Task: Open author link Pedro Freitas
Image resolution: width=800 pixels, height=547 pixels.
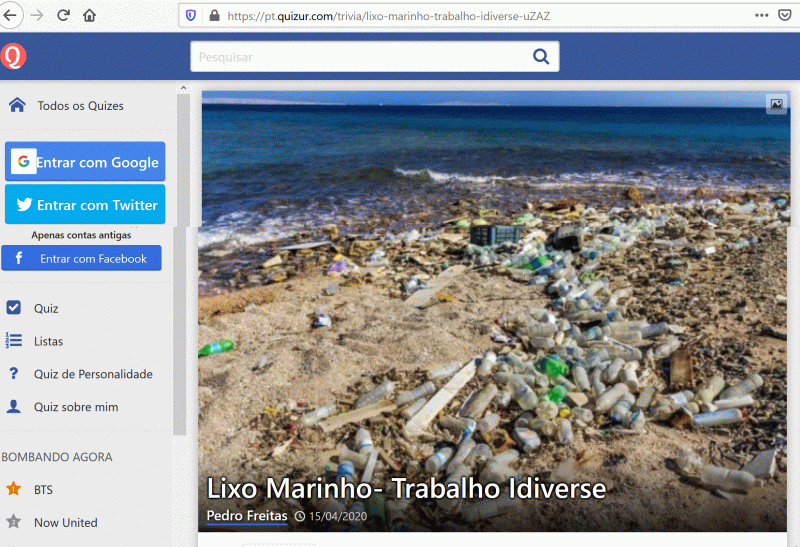Action: click(x=247, y=516)
